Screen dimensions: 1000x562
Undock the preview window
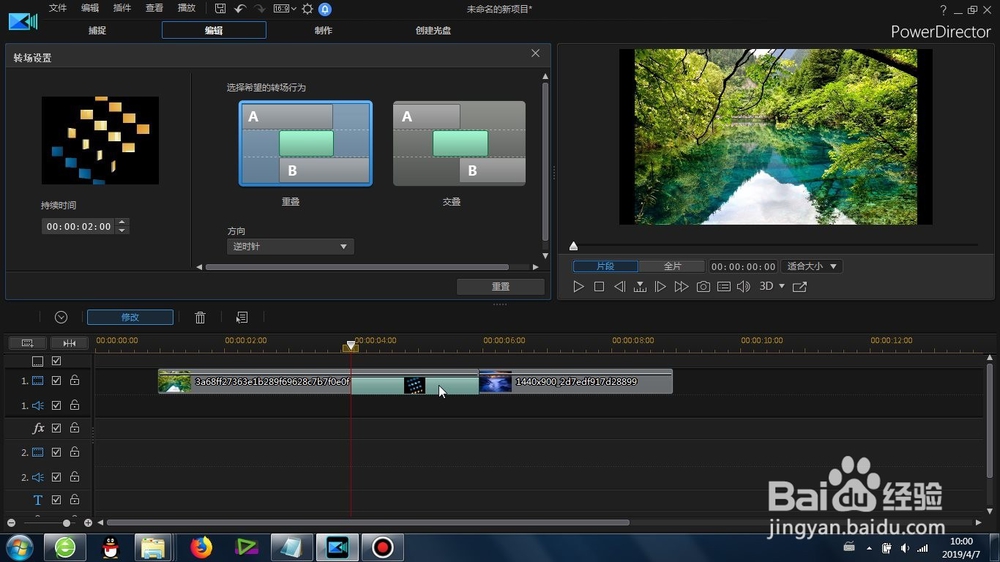pyautogui.click(x=800, y=286)
